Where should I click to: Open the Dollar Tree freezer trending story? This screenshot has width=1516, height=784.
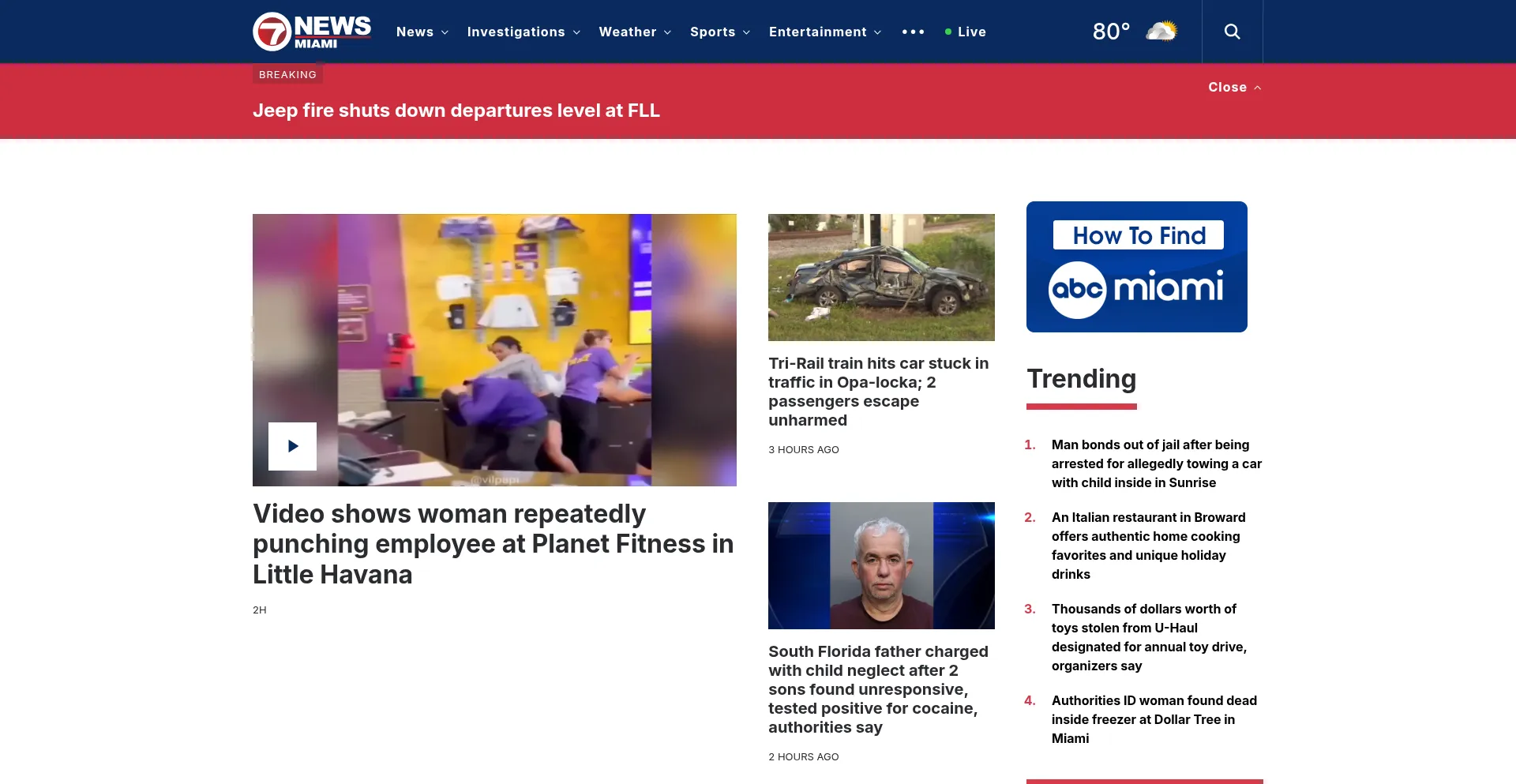point(1154,719)
